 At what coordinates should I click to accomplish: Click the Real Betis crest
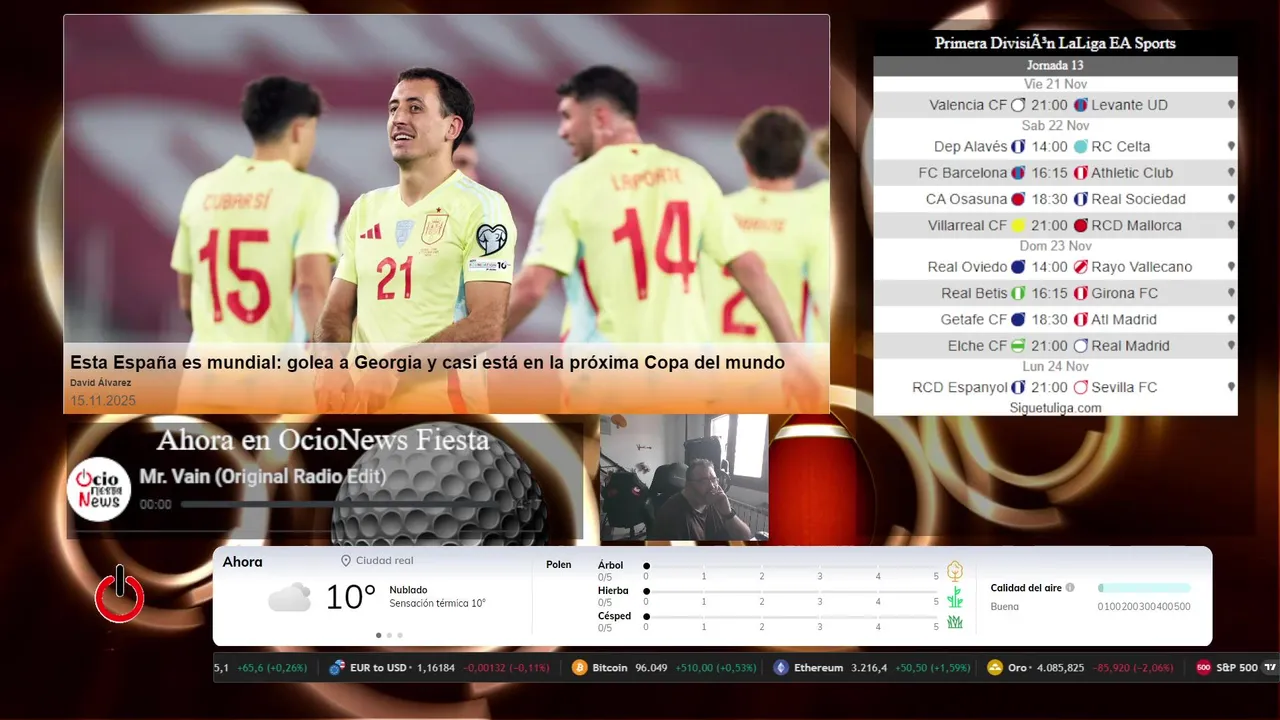coord(1018,294)
